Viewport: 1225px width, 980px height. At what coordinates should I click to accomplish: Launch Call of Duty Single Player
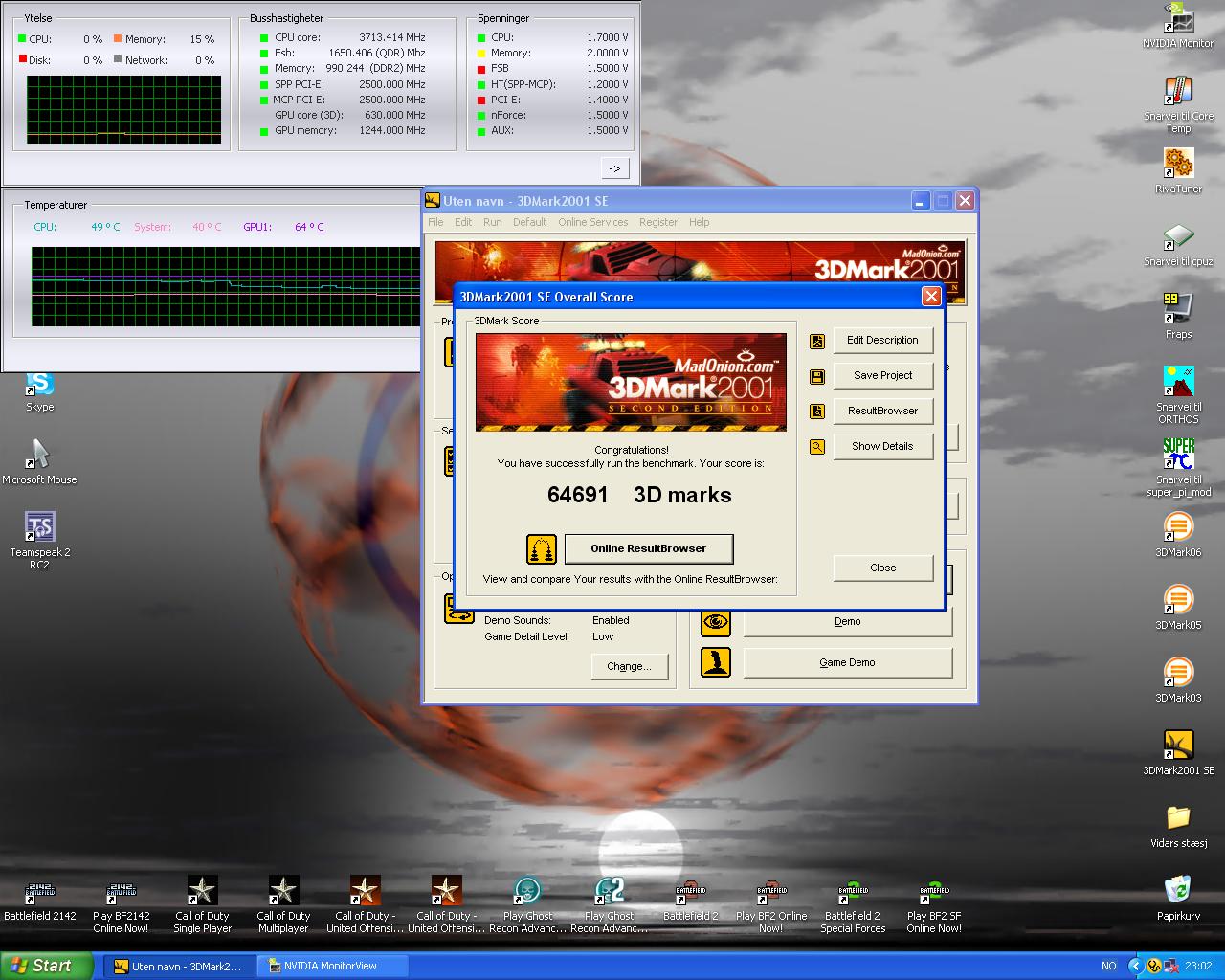point(202,891)
